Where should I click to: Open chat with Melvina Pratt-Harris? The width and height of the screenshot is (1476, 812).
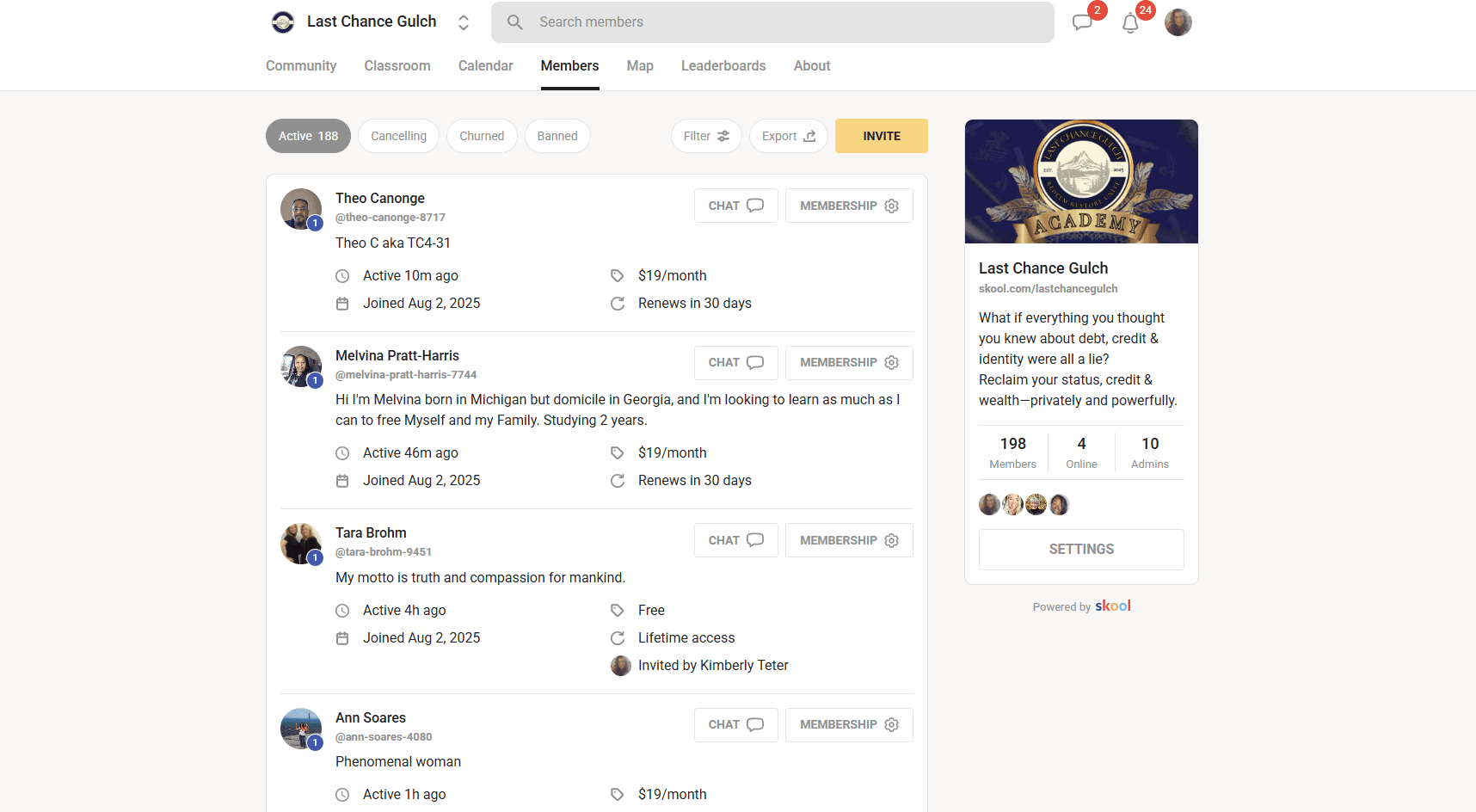736,363
